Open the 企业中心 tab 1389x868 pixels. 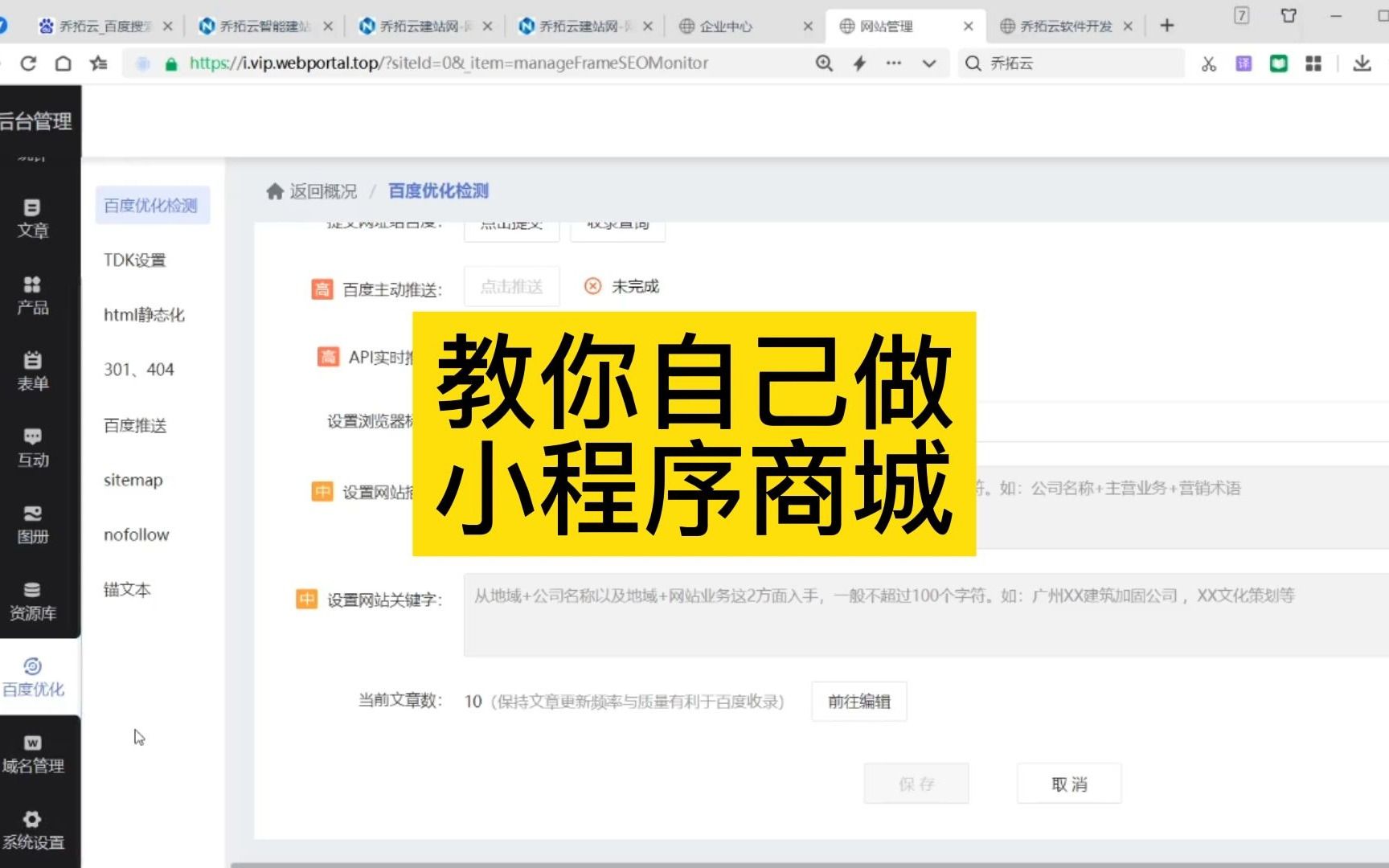[x=727, y=25]
